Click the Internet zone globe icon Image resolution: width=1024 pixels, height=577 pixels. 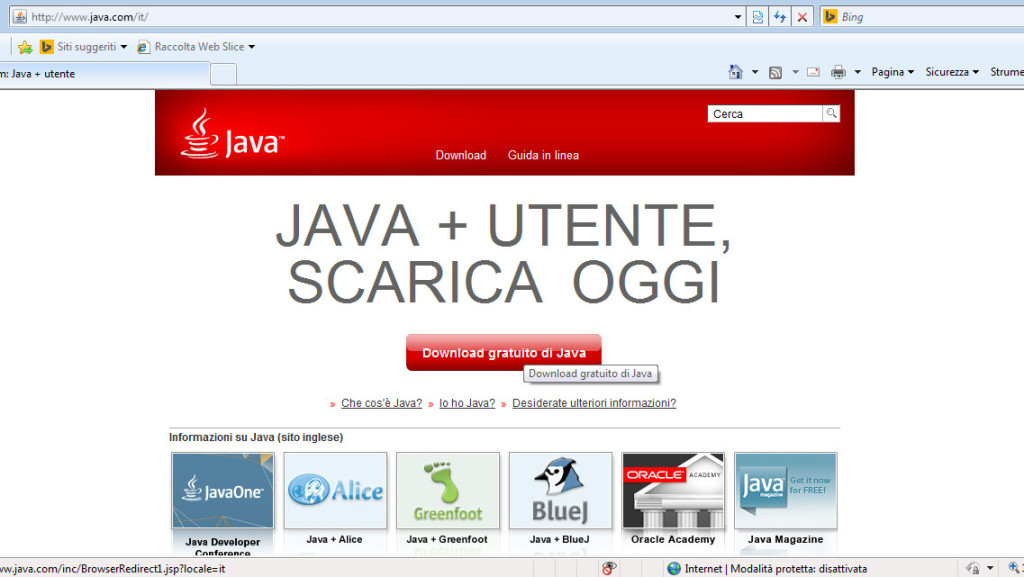tap(674, 569)
